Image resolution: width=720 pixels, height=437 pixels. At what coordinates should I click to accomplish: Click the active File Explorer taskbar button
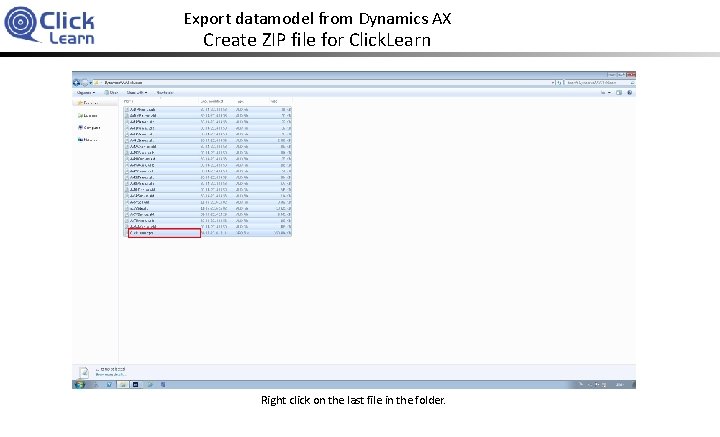(x=123, y=385)
